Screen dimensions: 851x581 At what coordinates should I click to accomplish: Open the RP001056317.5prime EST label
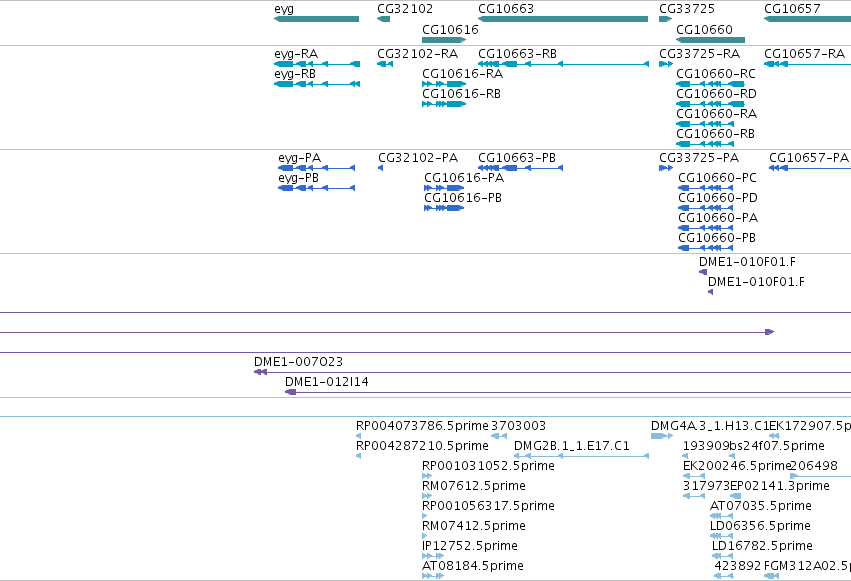[488, 506]
